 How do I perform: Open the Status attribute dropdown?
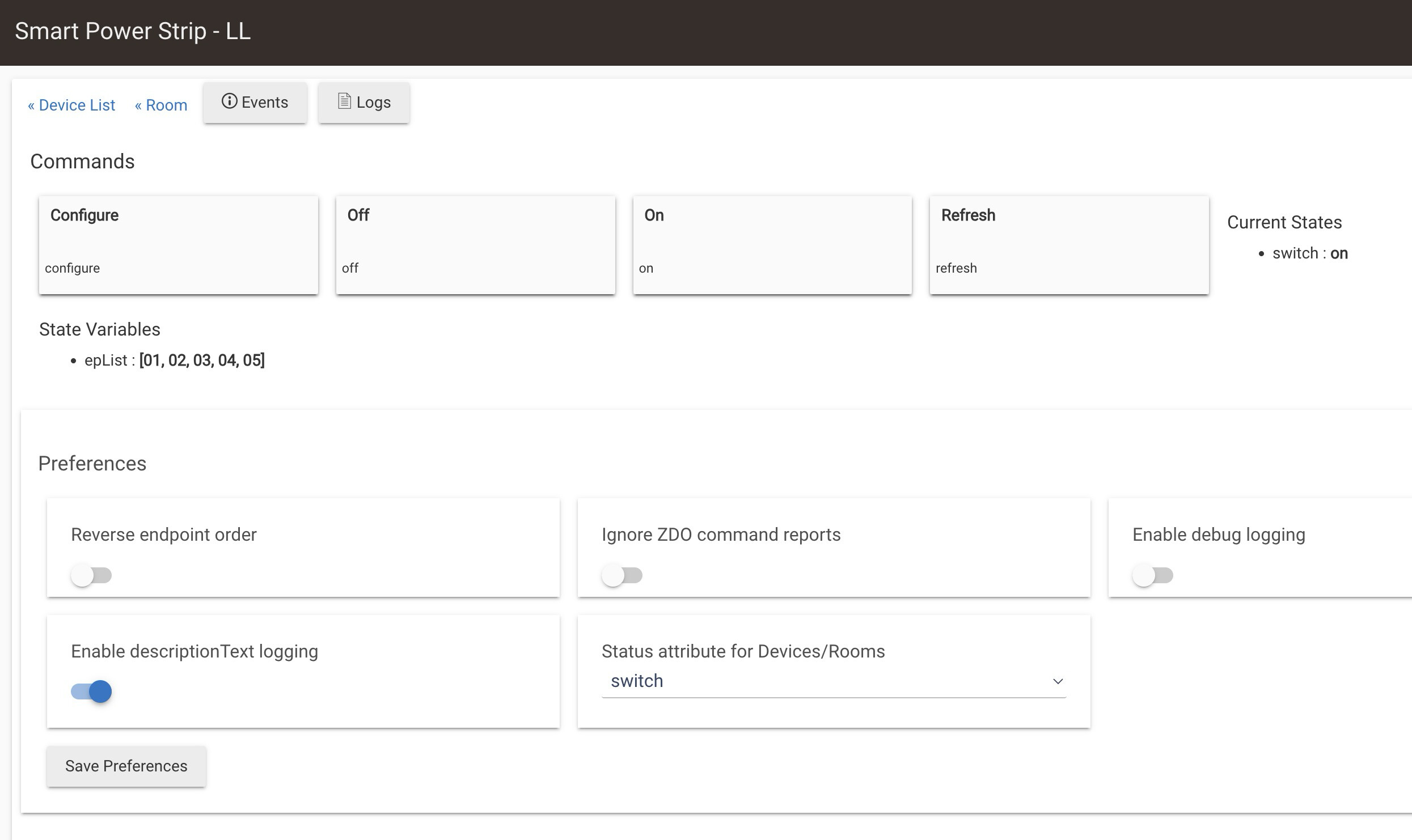(834, 681)
